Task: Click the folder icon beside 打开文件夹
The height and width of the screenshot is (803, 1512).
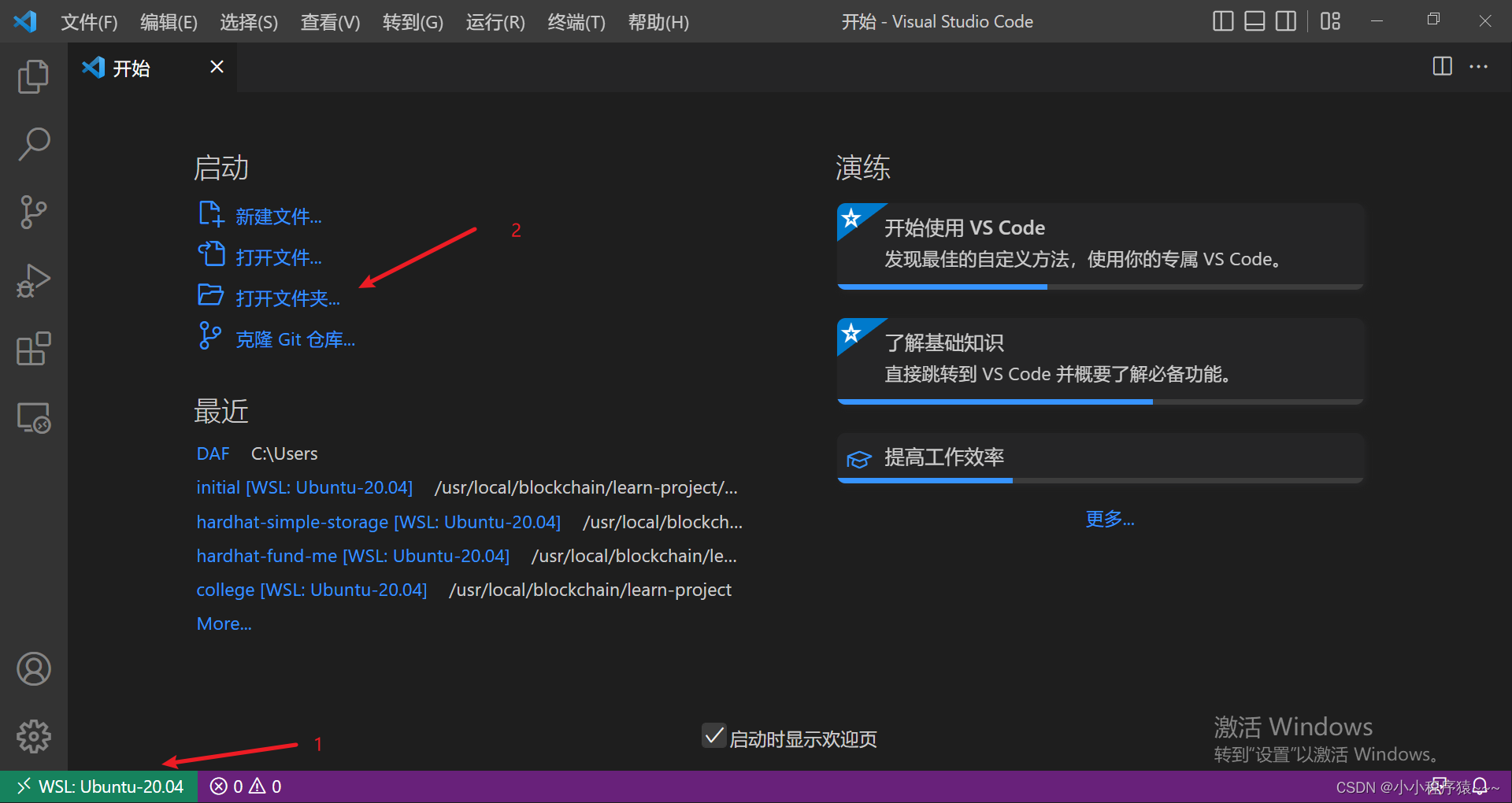Action: click(210, 295)
